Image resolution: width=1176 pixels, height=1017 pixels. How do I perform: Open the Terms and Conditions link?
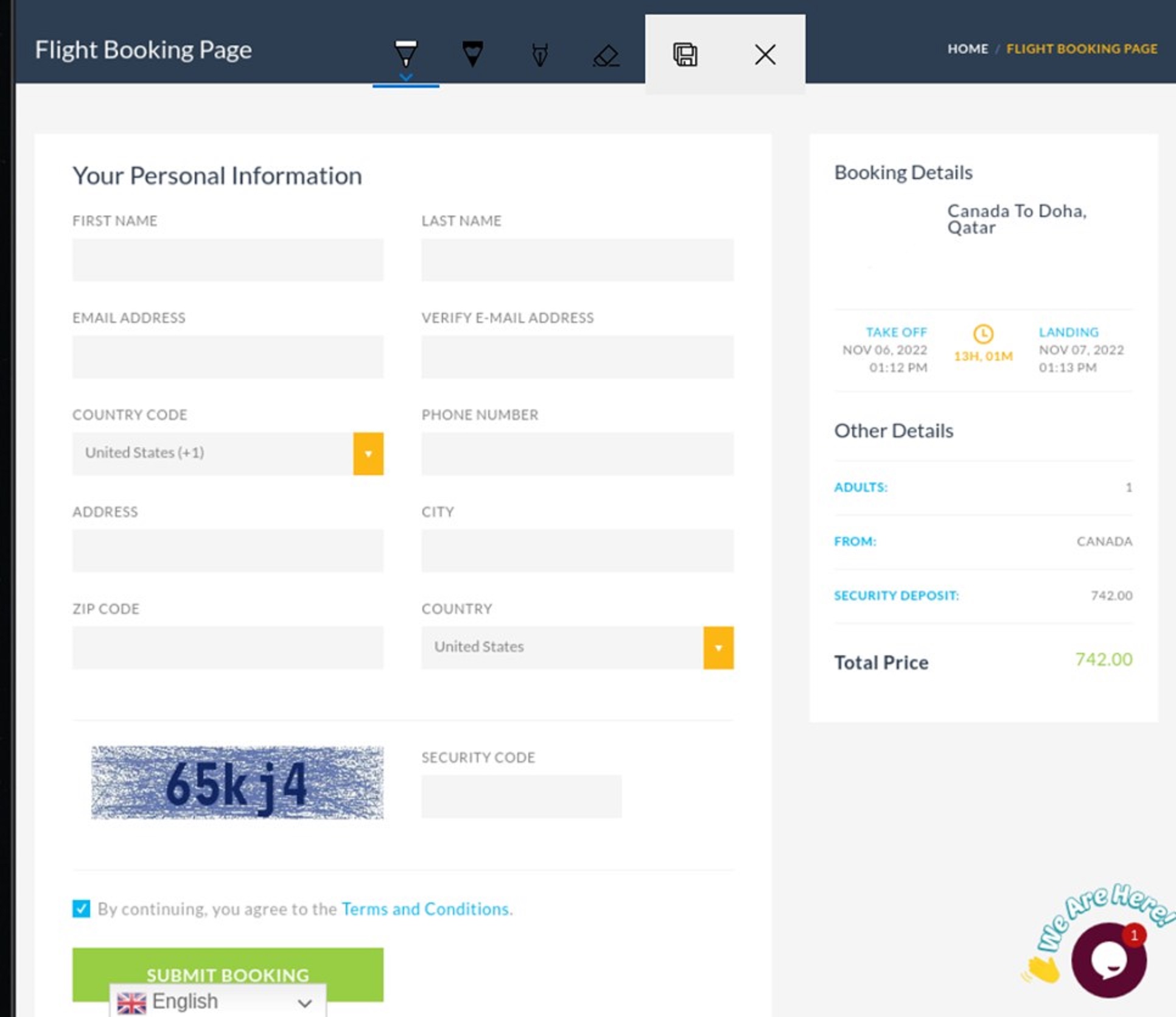coord(425,909)
